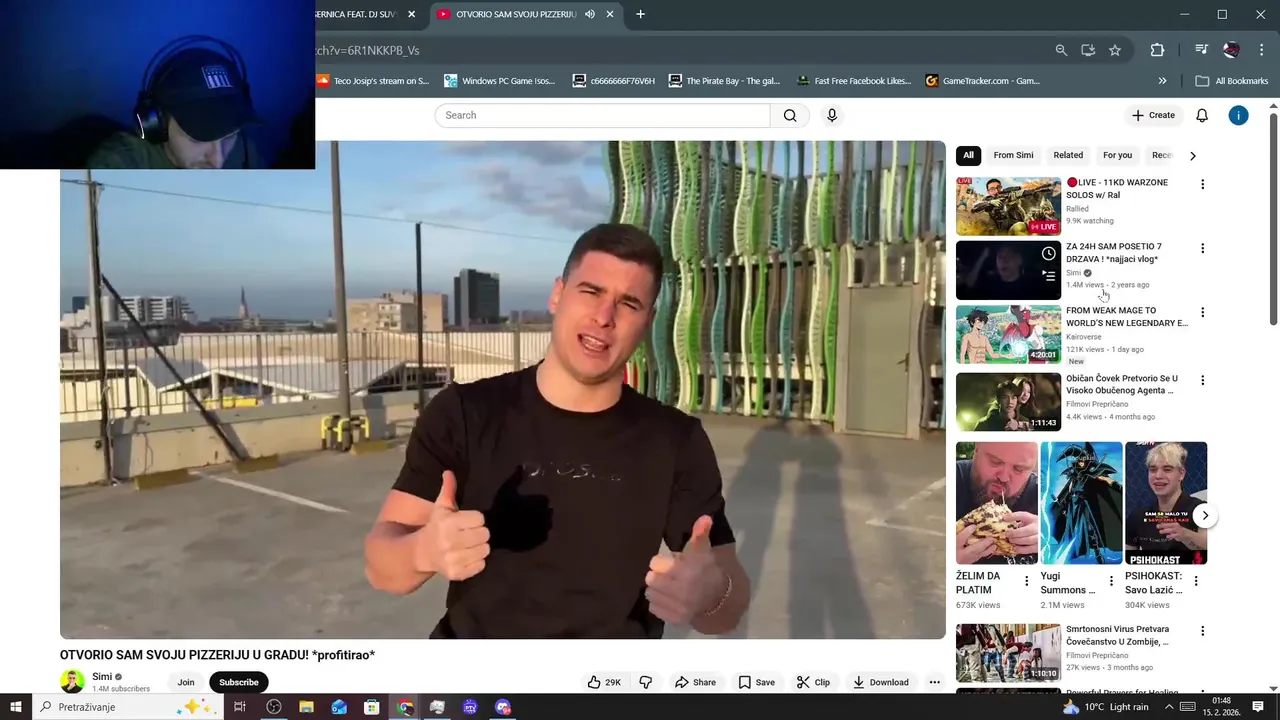Open options for Yugi Summons short
Viewport: 1280px width, 720px height.
click(1111, 580)
